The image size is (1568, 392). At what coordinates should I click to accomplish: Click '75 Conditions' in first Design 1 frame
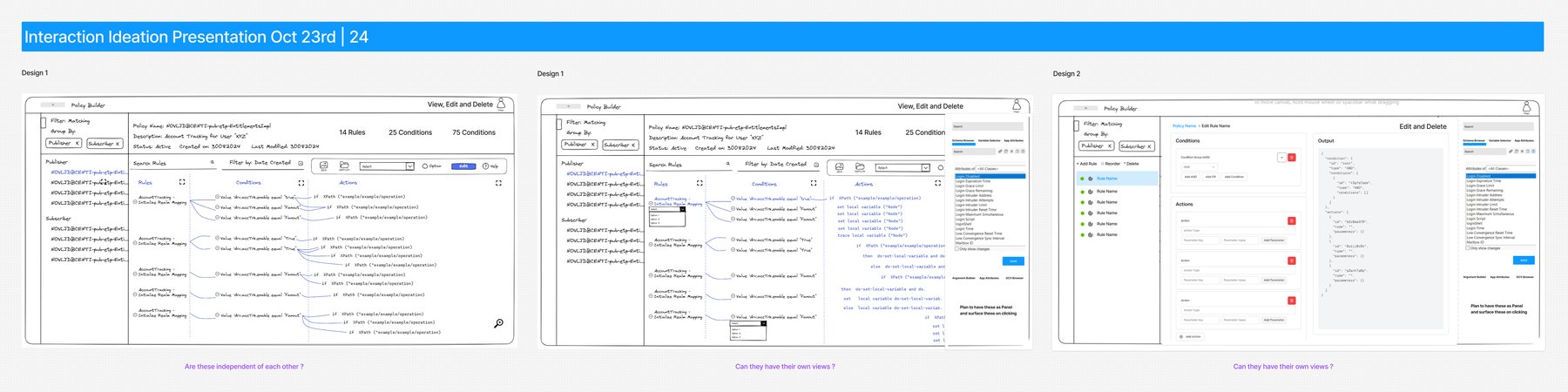tap(474, 132)
